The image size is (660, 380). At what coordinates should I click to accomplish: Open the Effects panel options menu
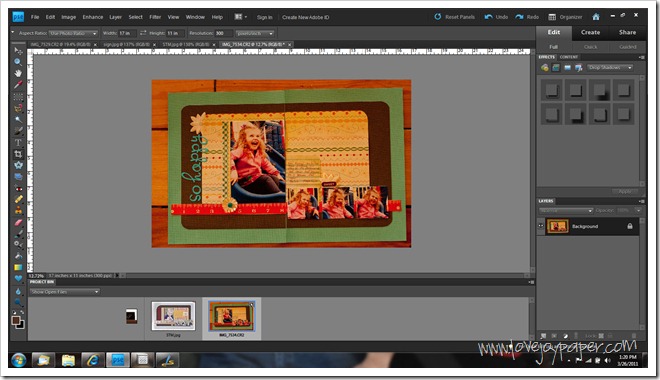coord(641,57)
